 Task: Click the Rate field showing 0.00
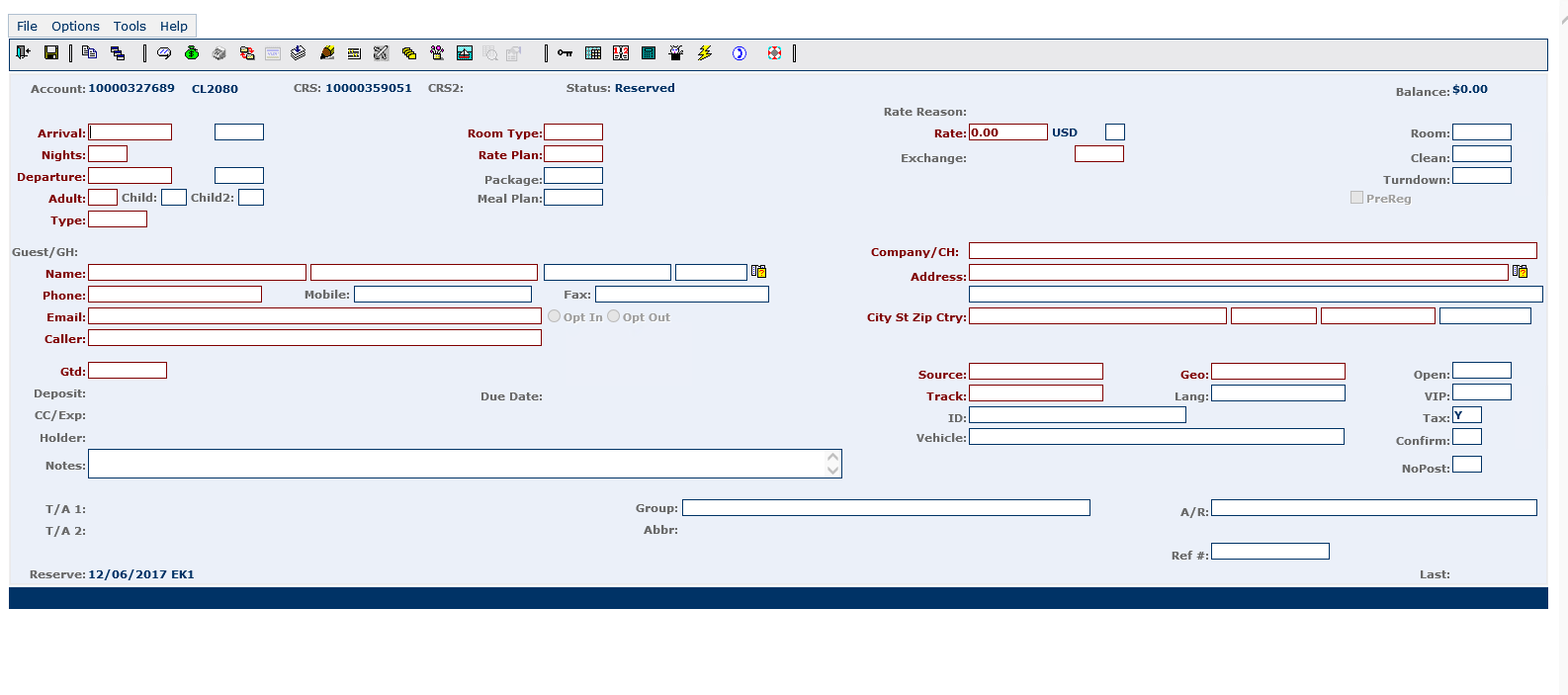click(1007, 132)
